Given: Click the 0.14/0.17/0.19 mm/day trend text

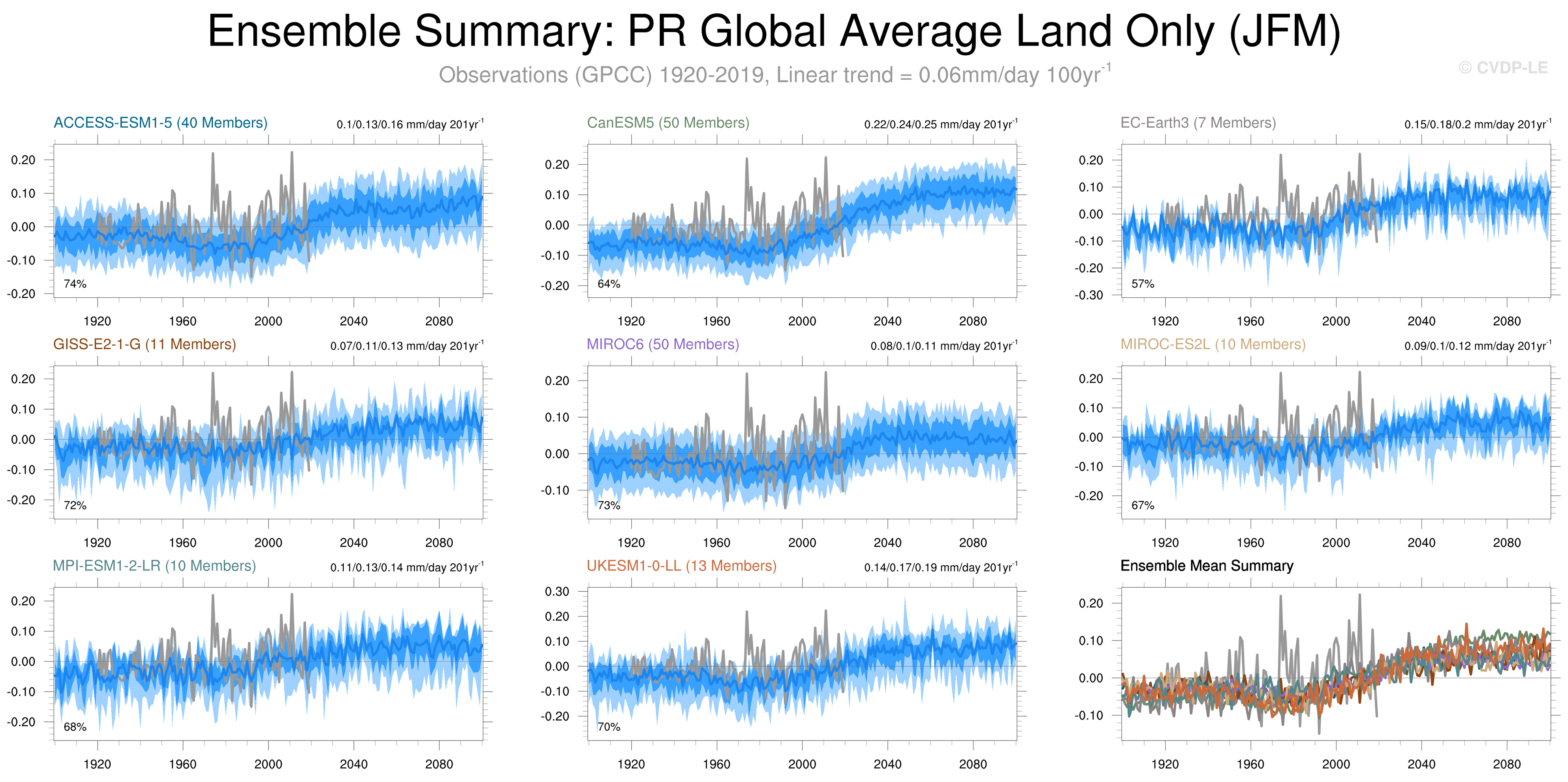Looking at the screenshot, I should [940, 568].
